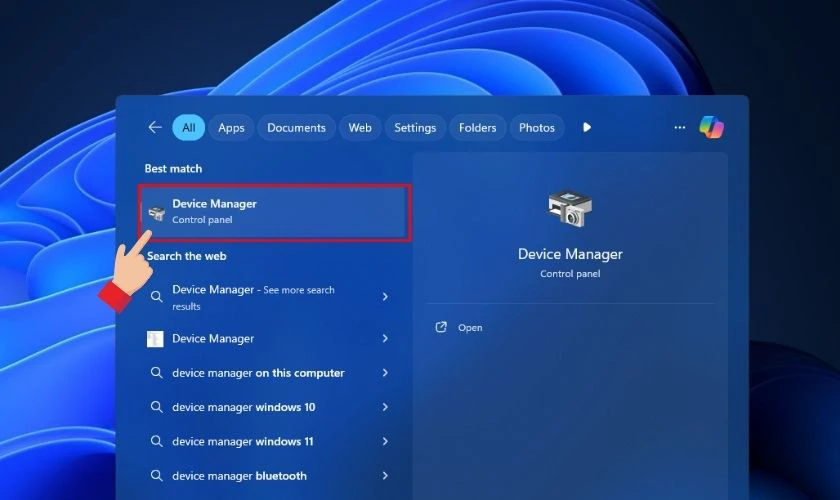The width and height of the screenshot is (840, 500).
Task: Open the three-dot options menu
Action: point(680,128)
